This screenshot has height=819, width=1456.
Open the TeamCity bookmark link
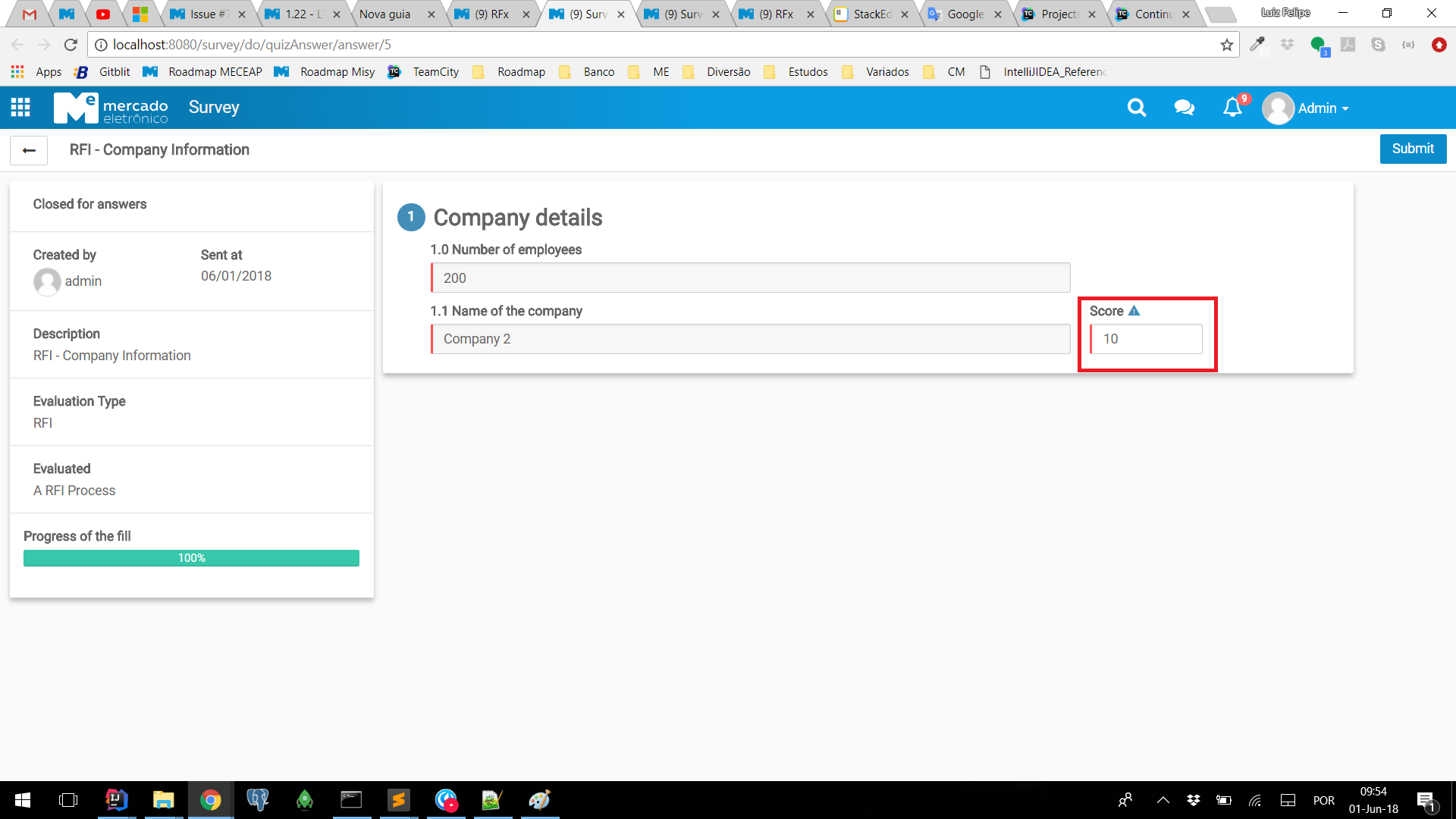(x=435, y=72)
